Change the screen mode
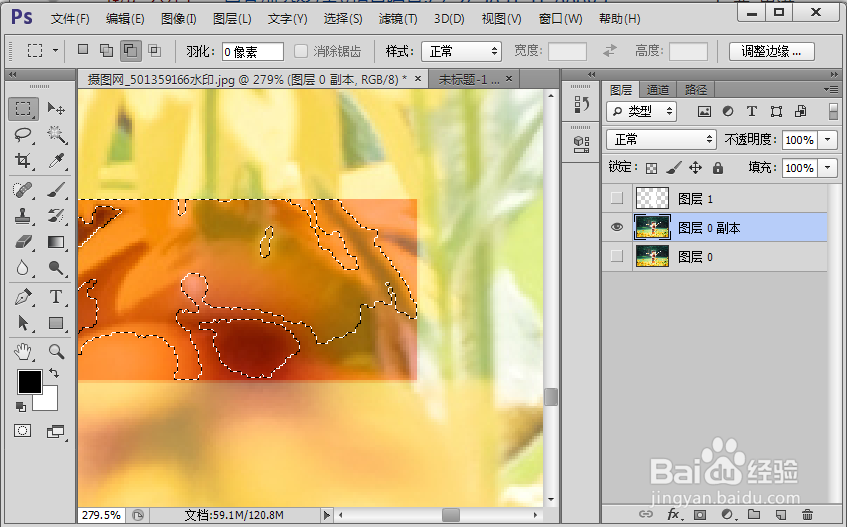847x527 pixels. [55, 431]
